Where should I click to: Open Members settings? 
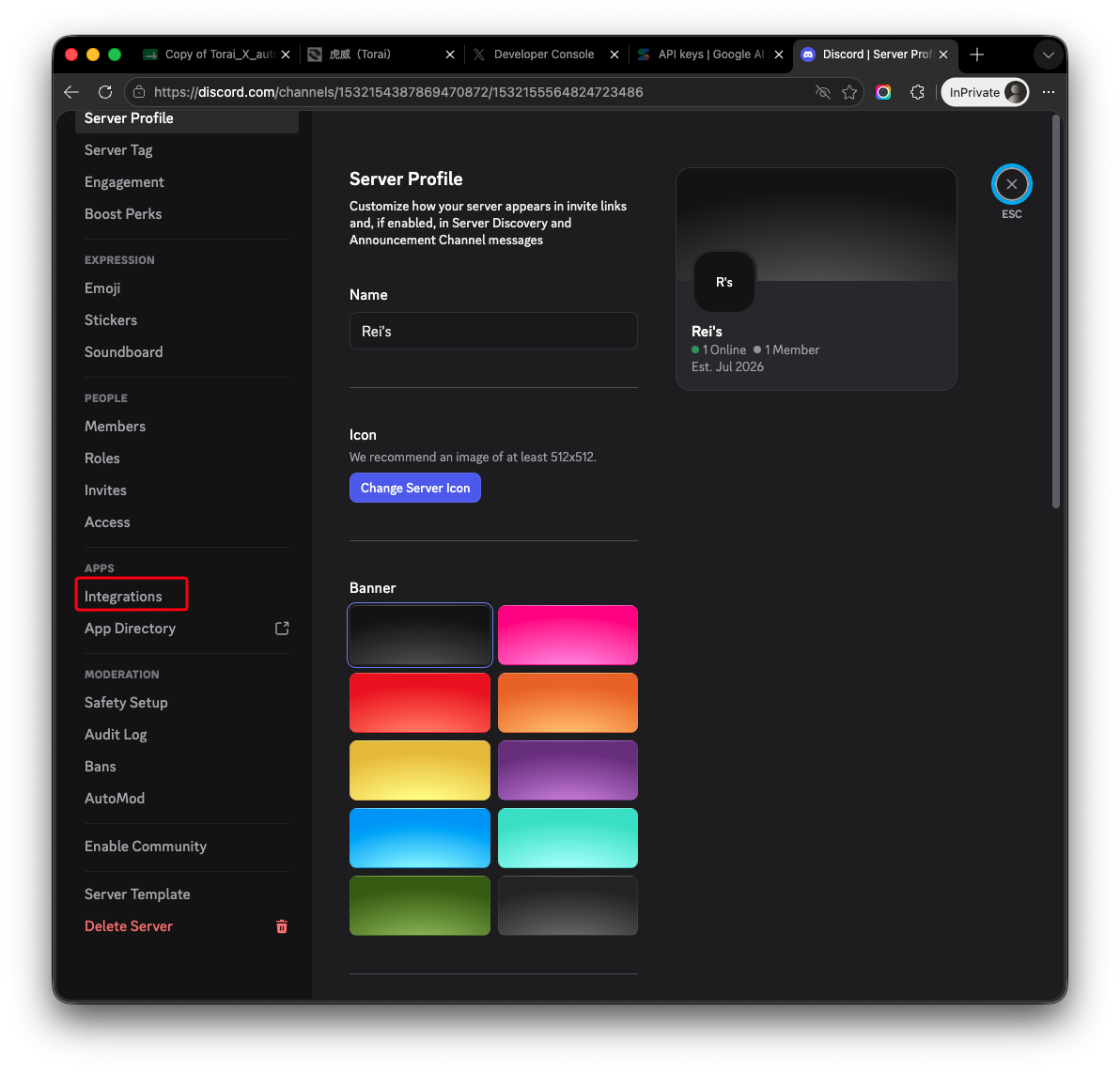[186, 426]
